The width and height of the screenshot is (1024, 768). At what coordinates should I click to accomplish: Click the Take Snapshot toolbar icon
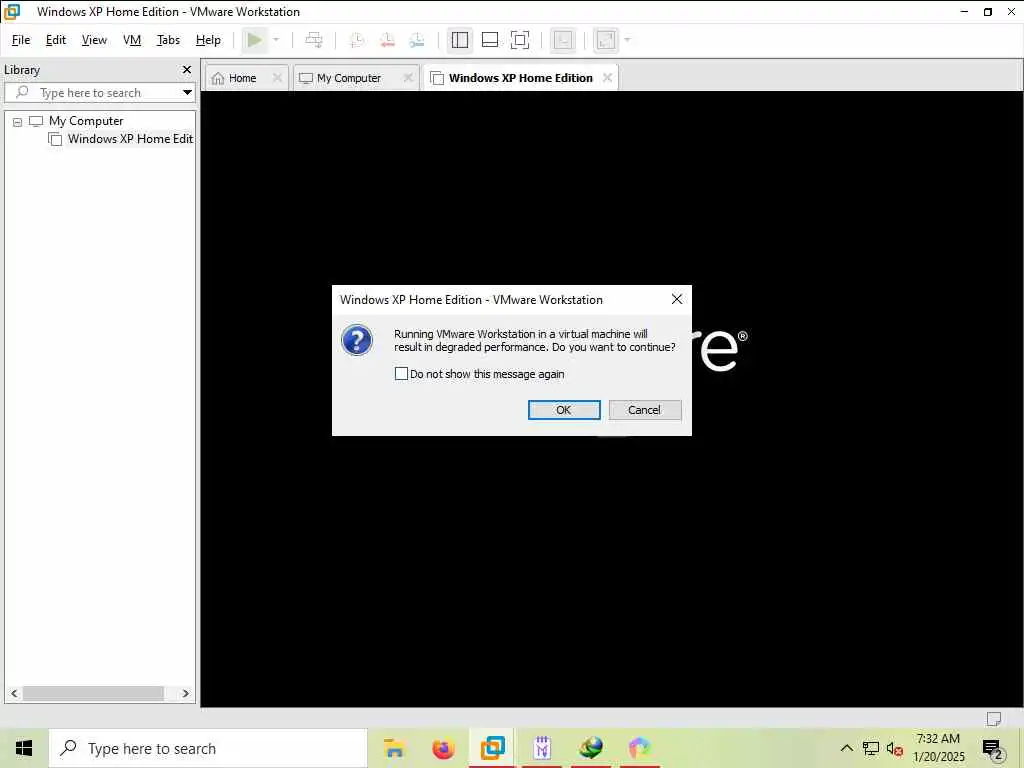click(x=357, y=40)
